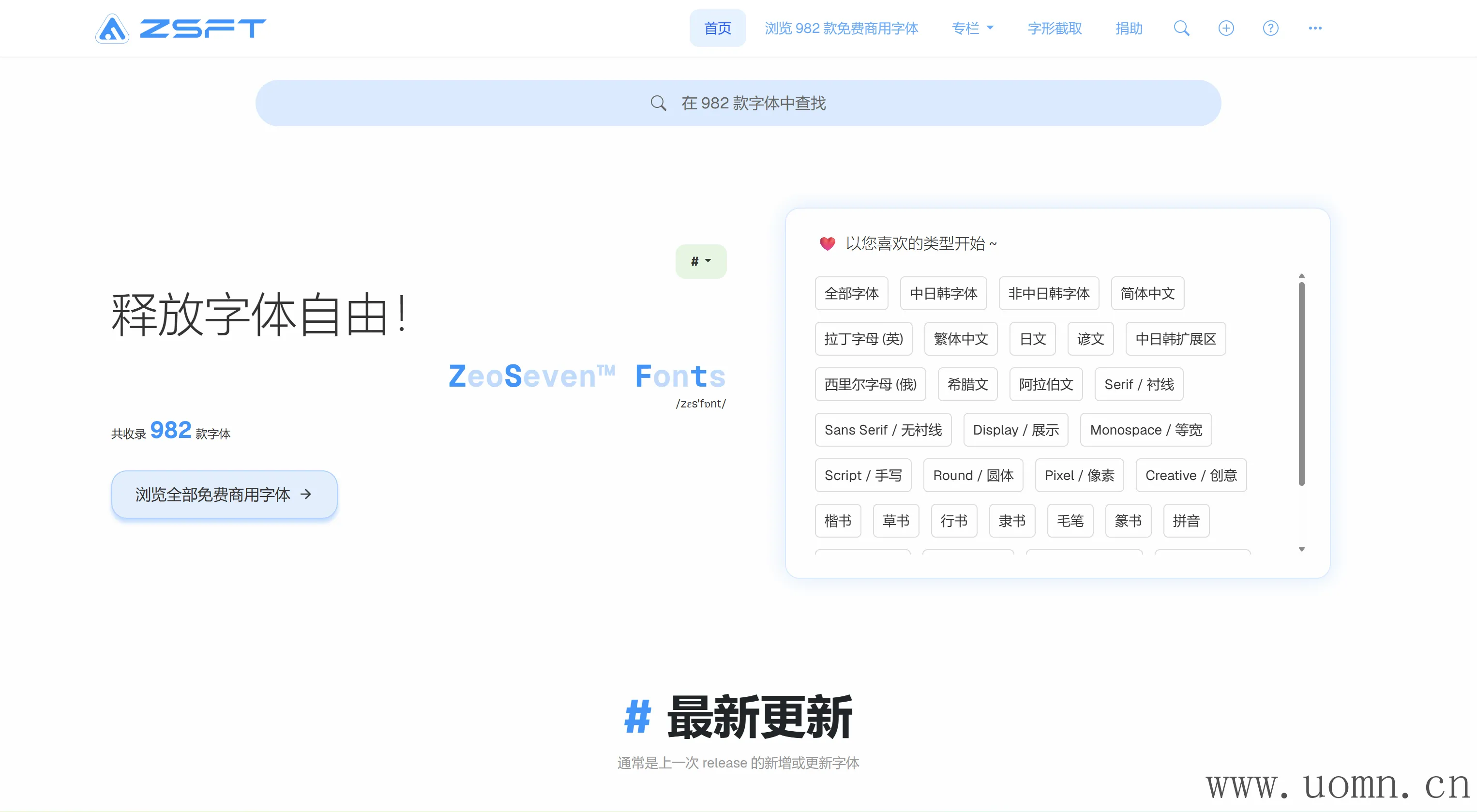
Task: Click the circled plus icon in navbar
Action: click(x=1226, y=28)
